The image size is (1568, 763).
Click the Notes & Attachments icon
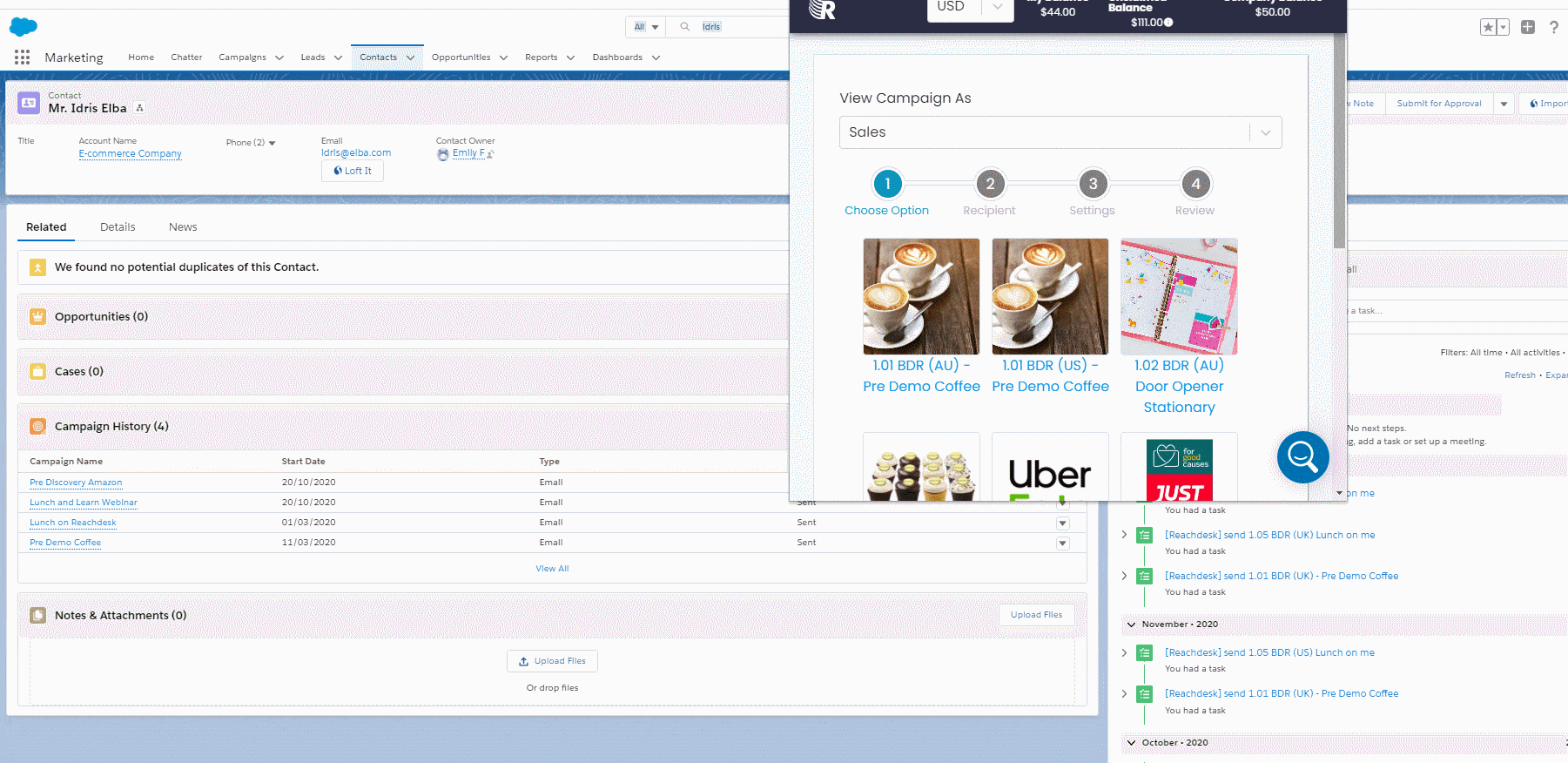tap(38, 616)
